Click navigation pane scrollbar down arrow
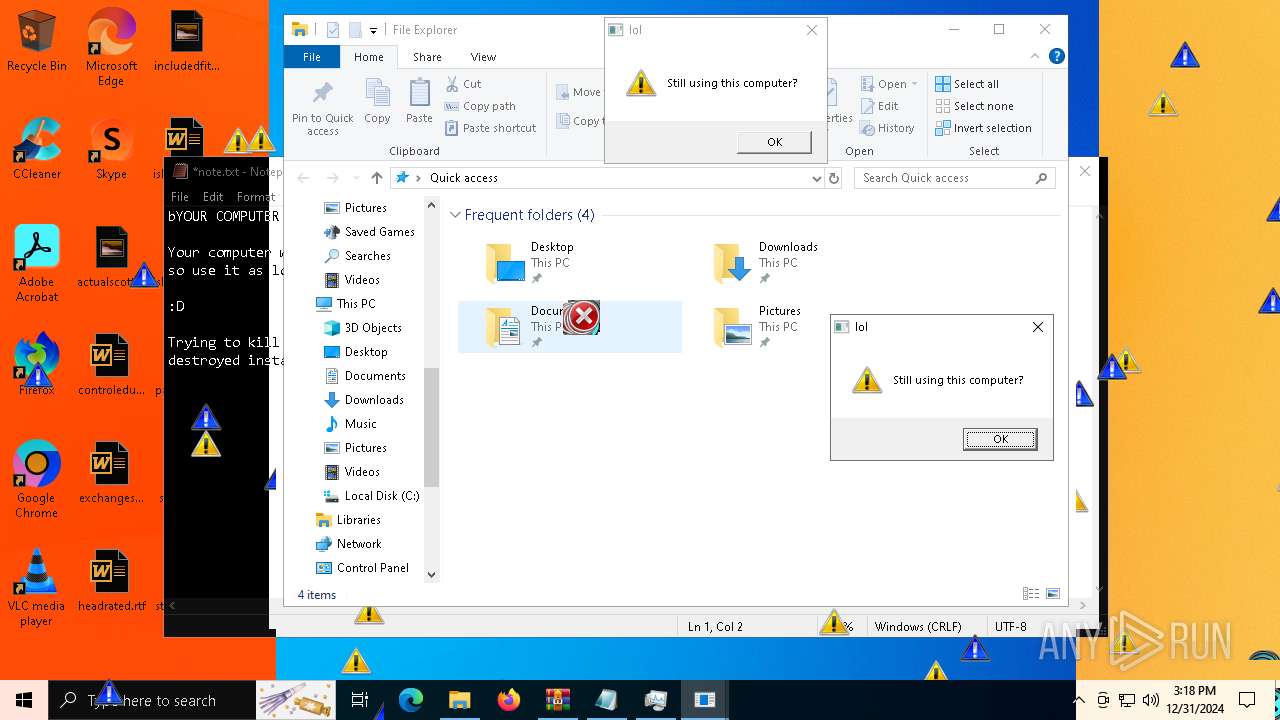Viewport: 1280px width, 720px height. click(x=432, y=575)
